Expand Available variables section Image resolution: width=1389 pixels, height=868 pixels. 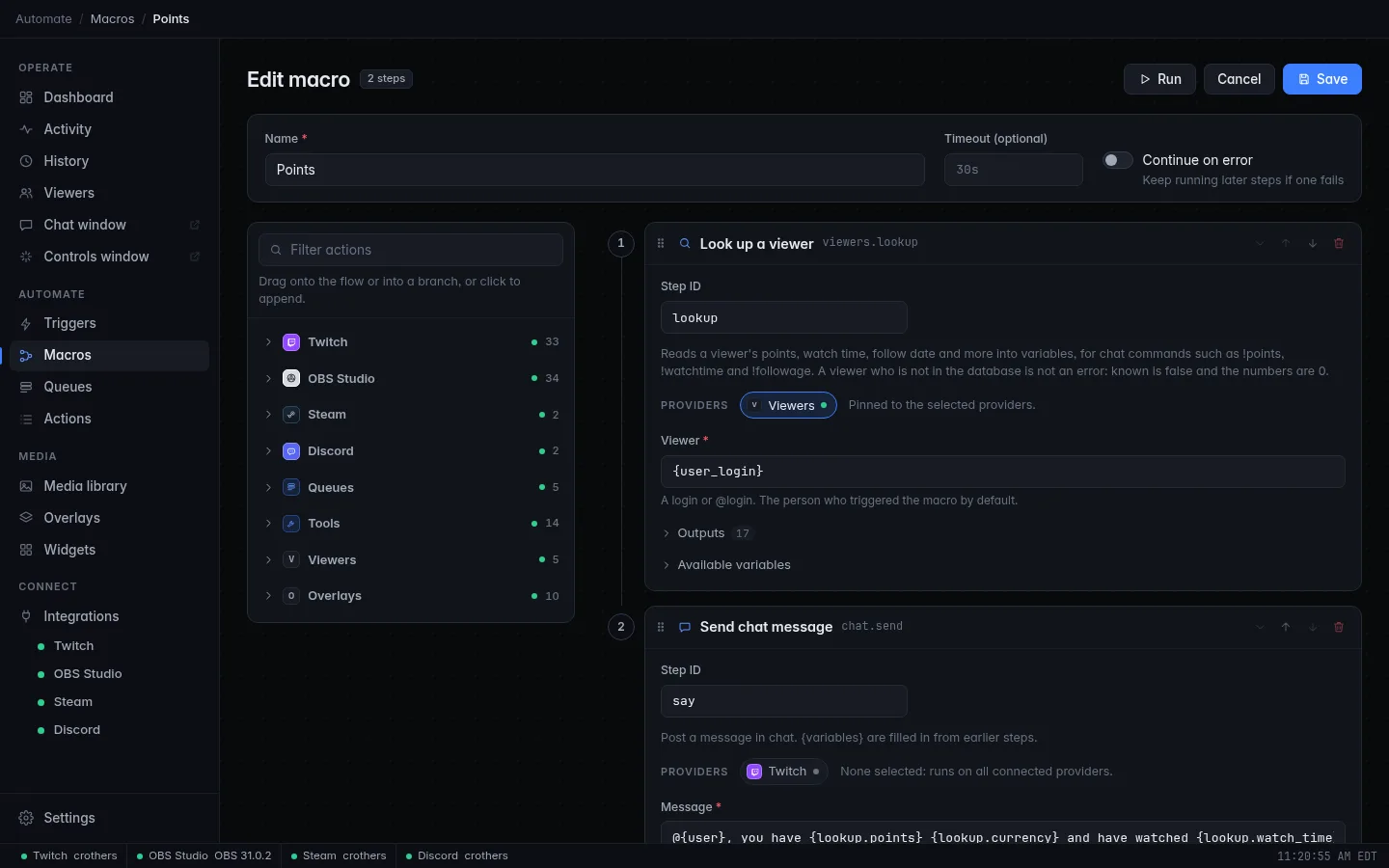(726, 565)
